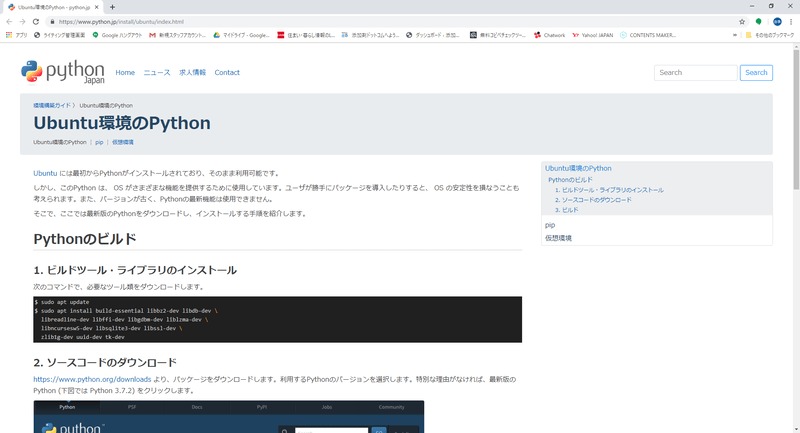The height and width of the screenshot is (433, 800).
Task: Open the 仮想環境 link under the page title
Action: click(x=122, y=142)
